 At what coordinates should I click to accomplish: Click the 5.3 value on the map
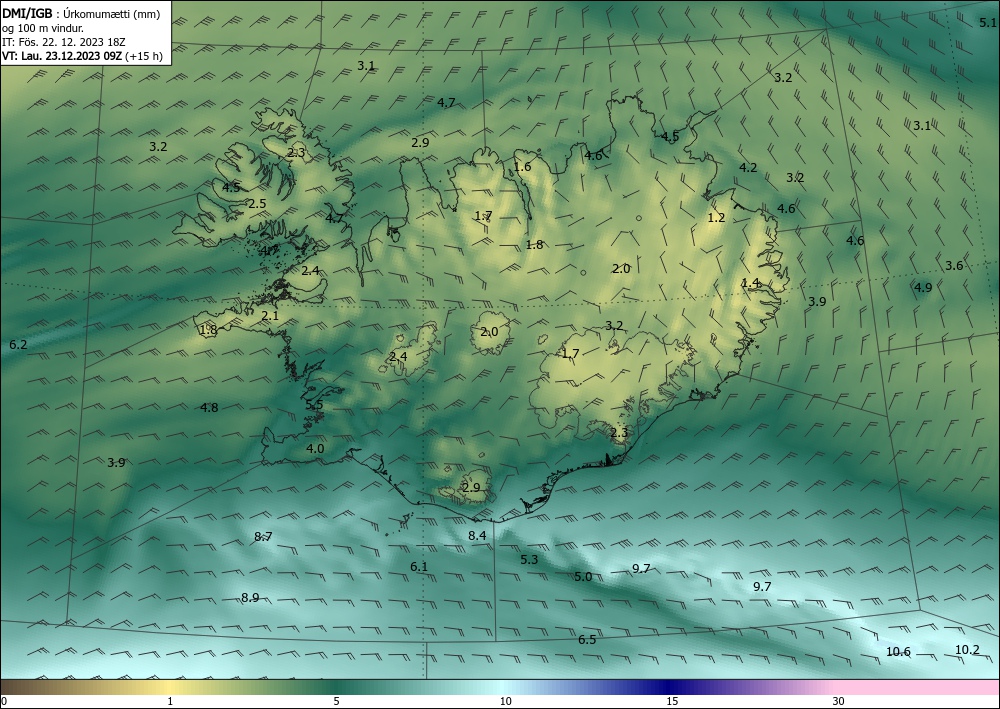pyautogui.click(x=529, y=560)
